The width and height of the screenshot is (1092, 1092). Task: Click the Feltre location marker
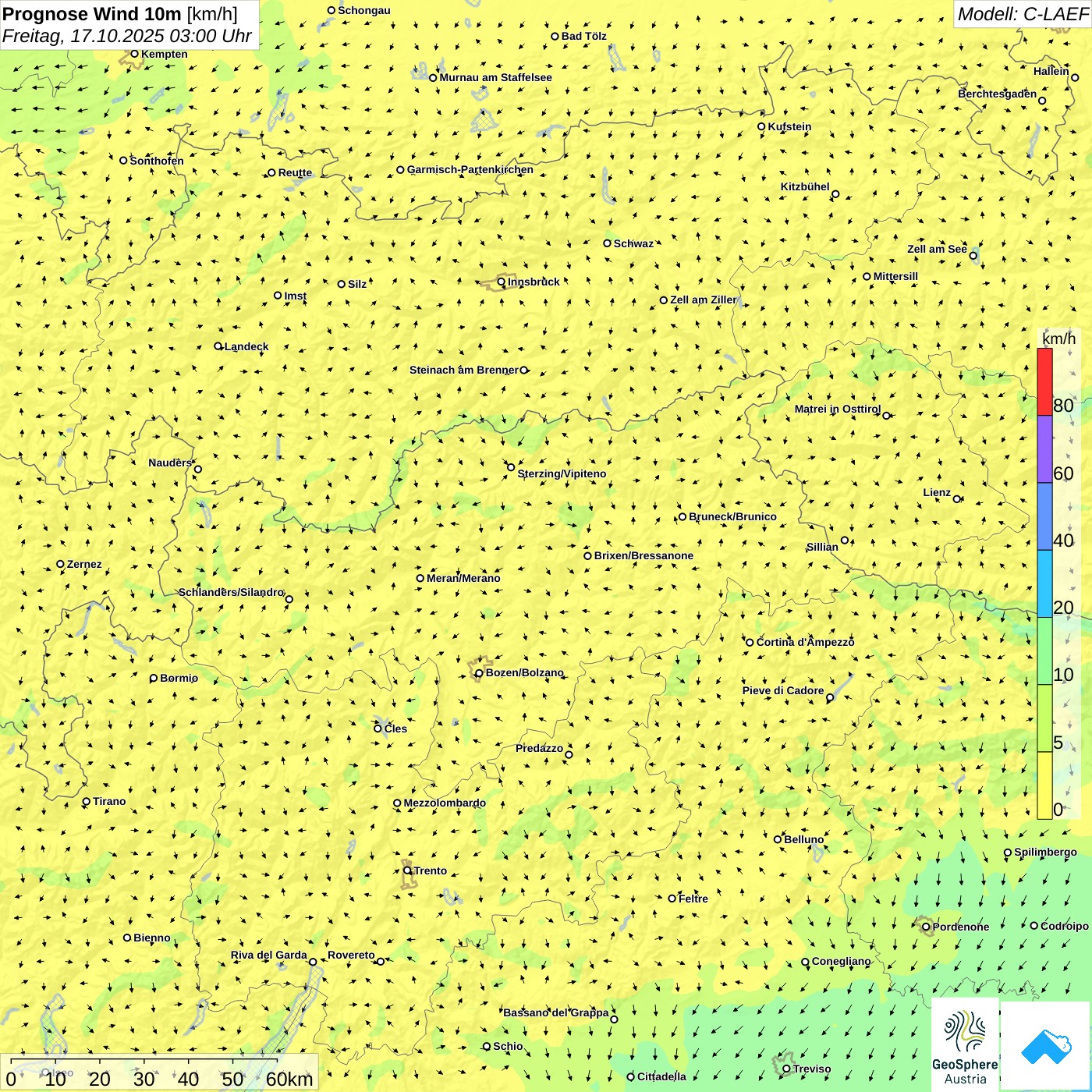(x=672, y=899)
